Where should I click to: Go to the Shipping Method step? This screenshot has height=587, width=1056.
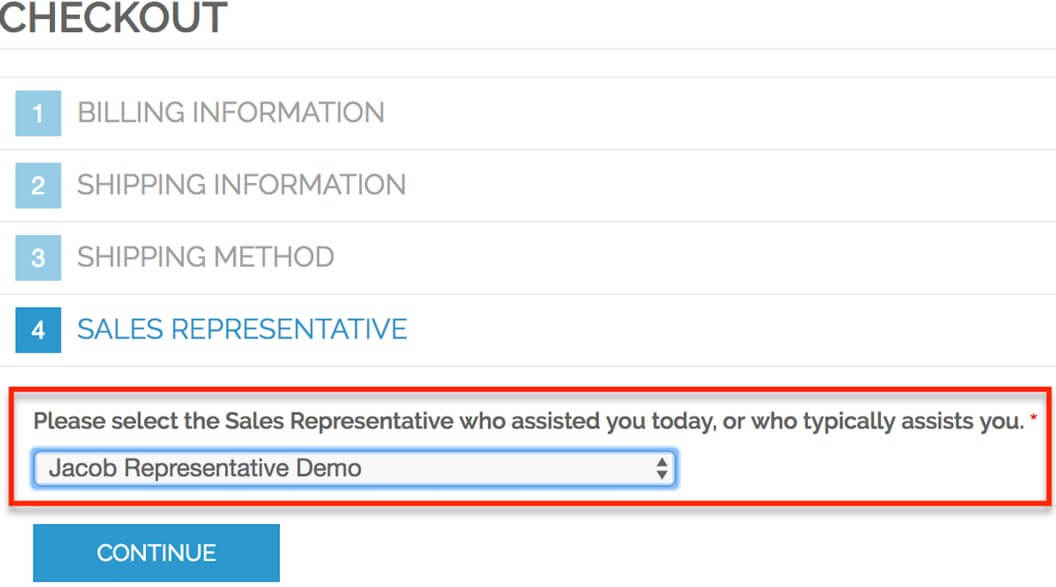click(x=206, y=257)
